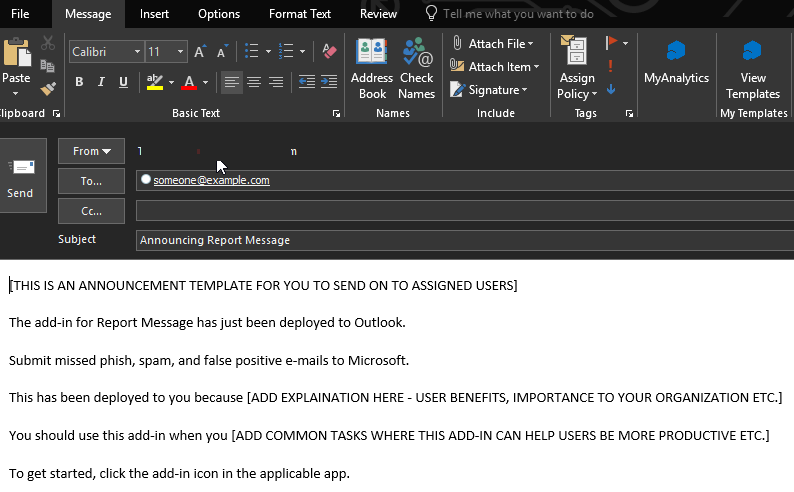Toggle italic formatting
The height and width of the screenshot is (492, 794).
101,82
